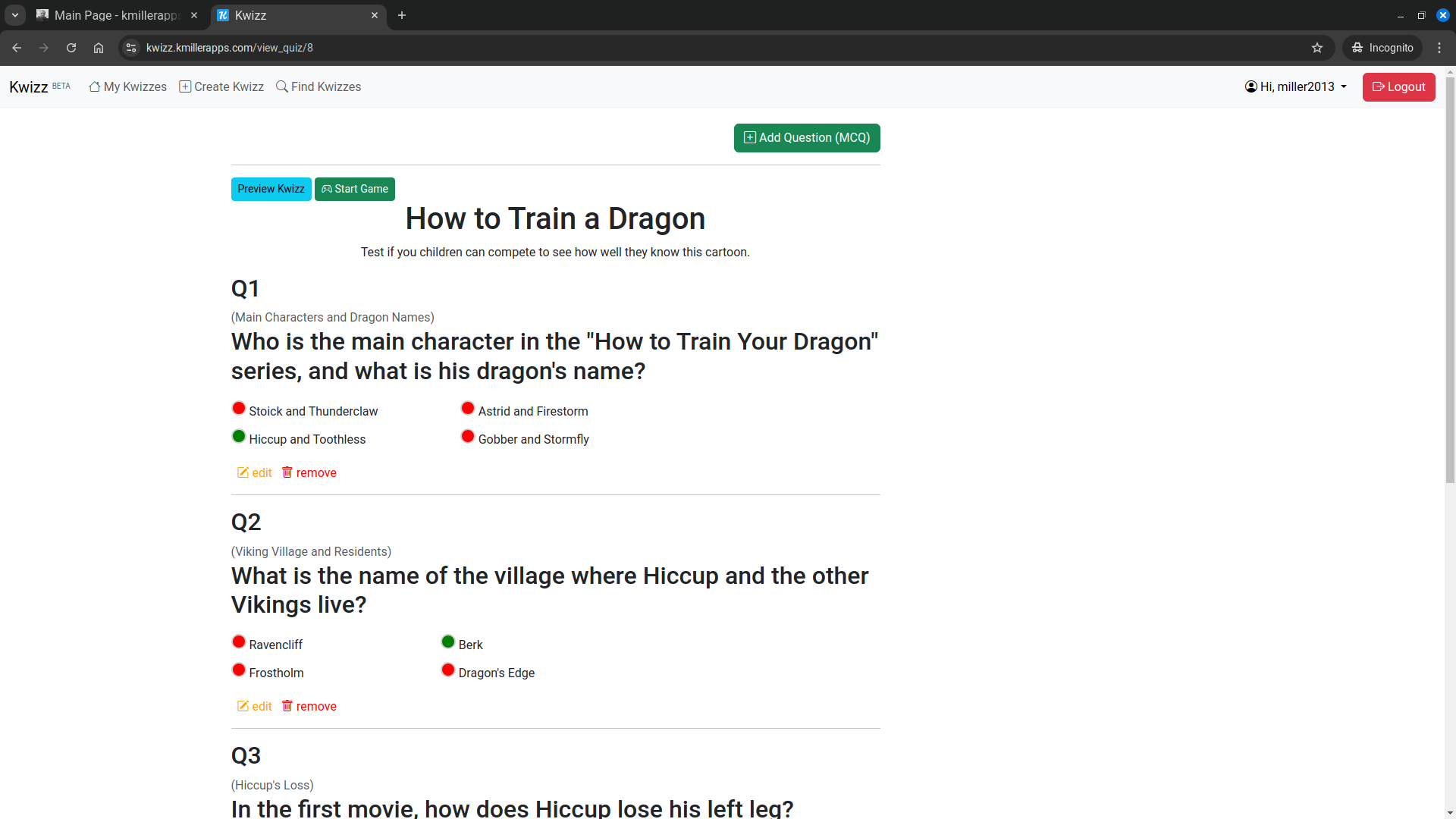
Task: Click the 'How to Train a Dragon' title
Action: click(x=555, y=219)
